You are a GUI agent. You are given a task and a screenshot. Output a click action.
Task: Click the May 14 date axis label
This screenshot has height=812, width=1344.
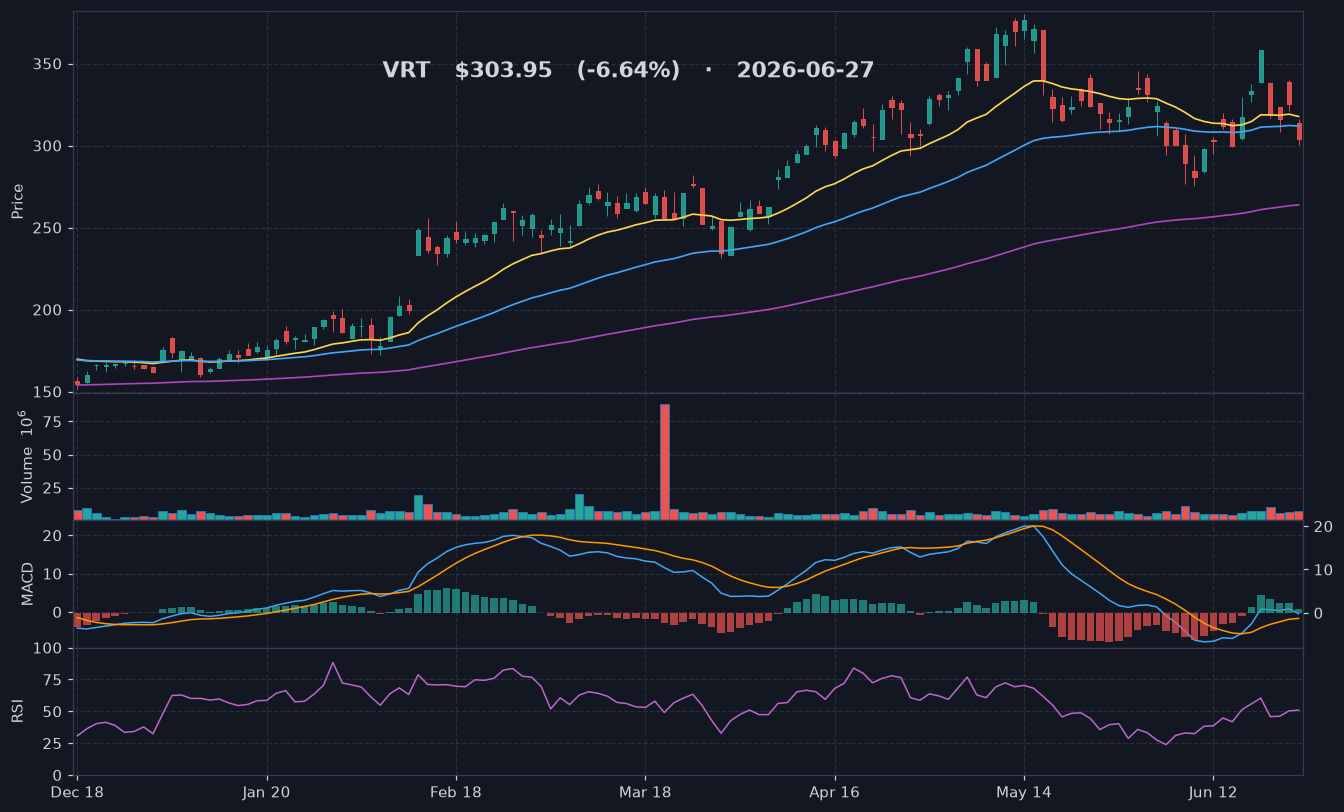1024,792
